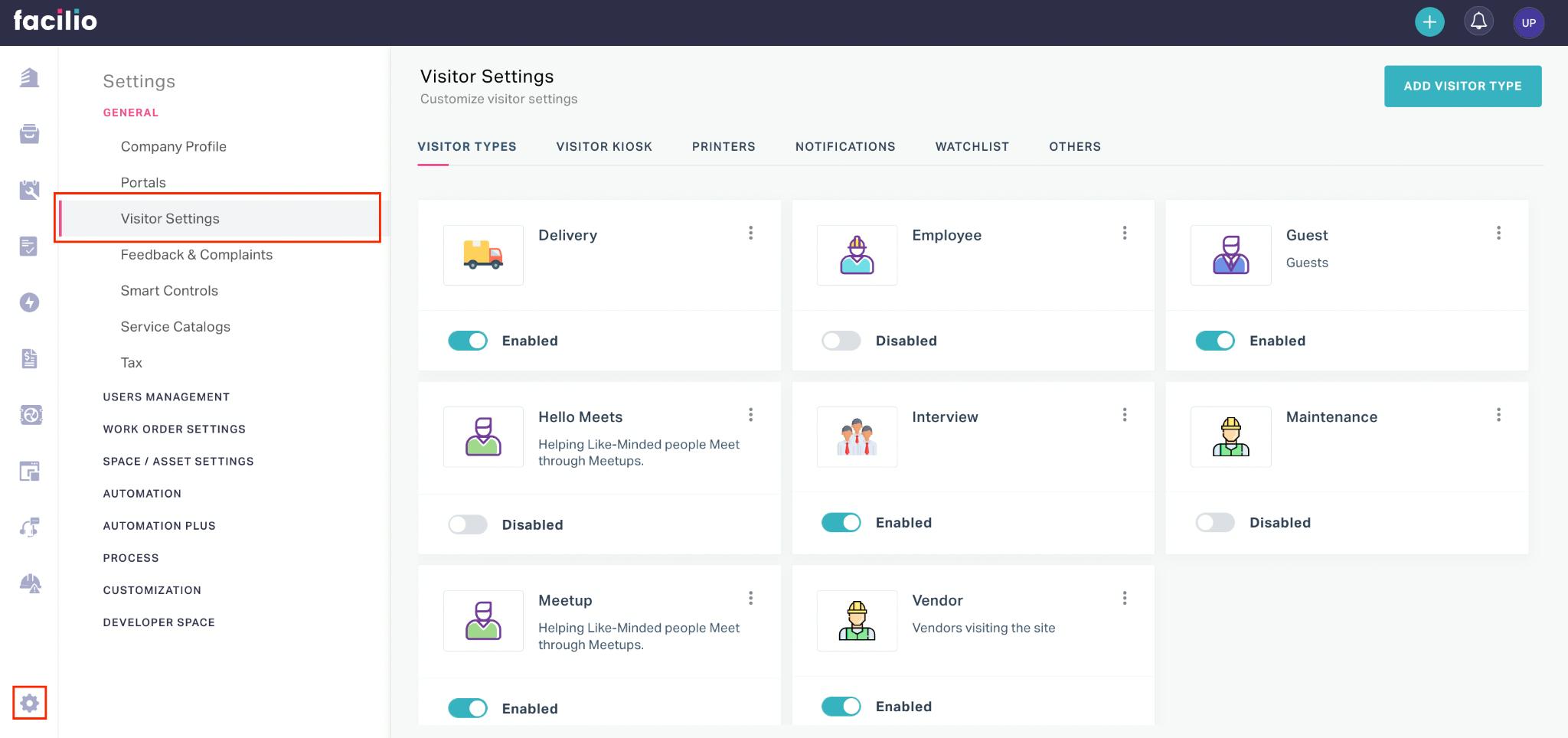Turn on the Maintenance toggle
1568x738 pixels.
pos(1215,522)
